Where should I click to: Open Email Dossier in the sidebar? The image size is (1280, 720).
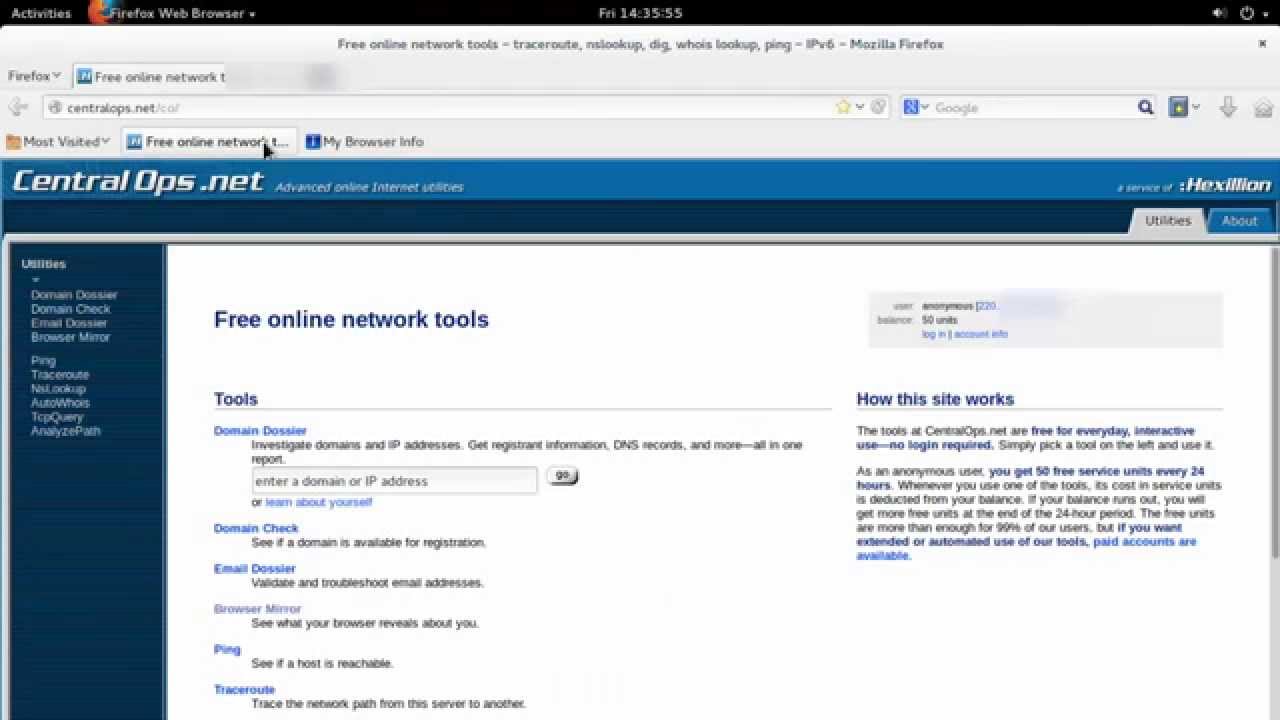[x=69, y=323]
